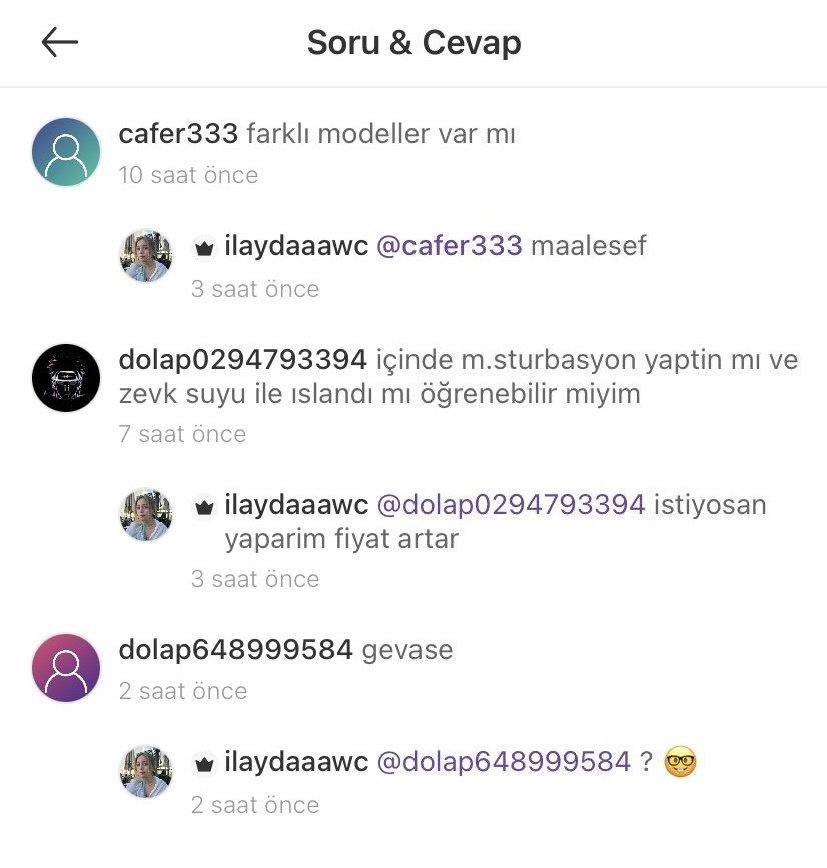
Task: Tap ilaydaaawc's photo in the fiyat artar reply
Action: (146, 515)
